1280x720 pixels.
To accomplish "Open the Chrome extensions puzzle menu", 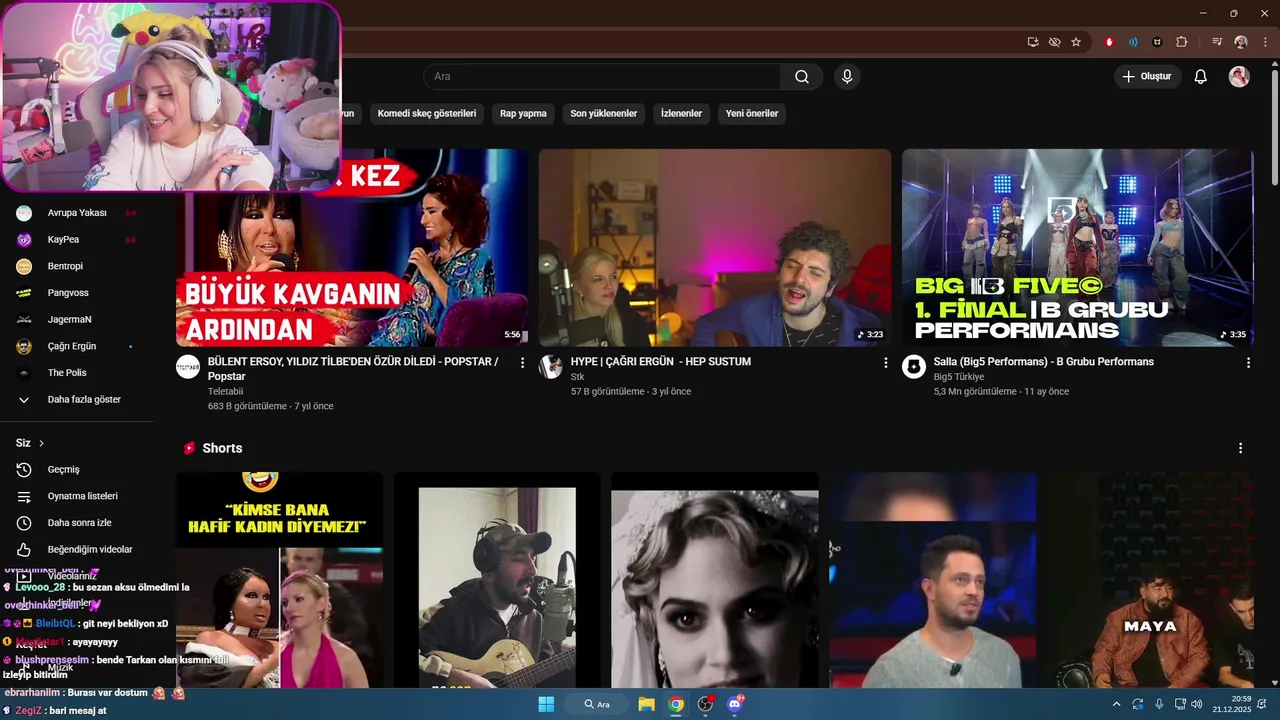I will click(1182, 42).
